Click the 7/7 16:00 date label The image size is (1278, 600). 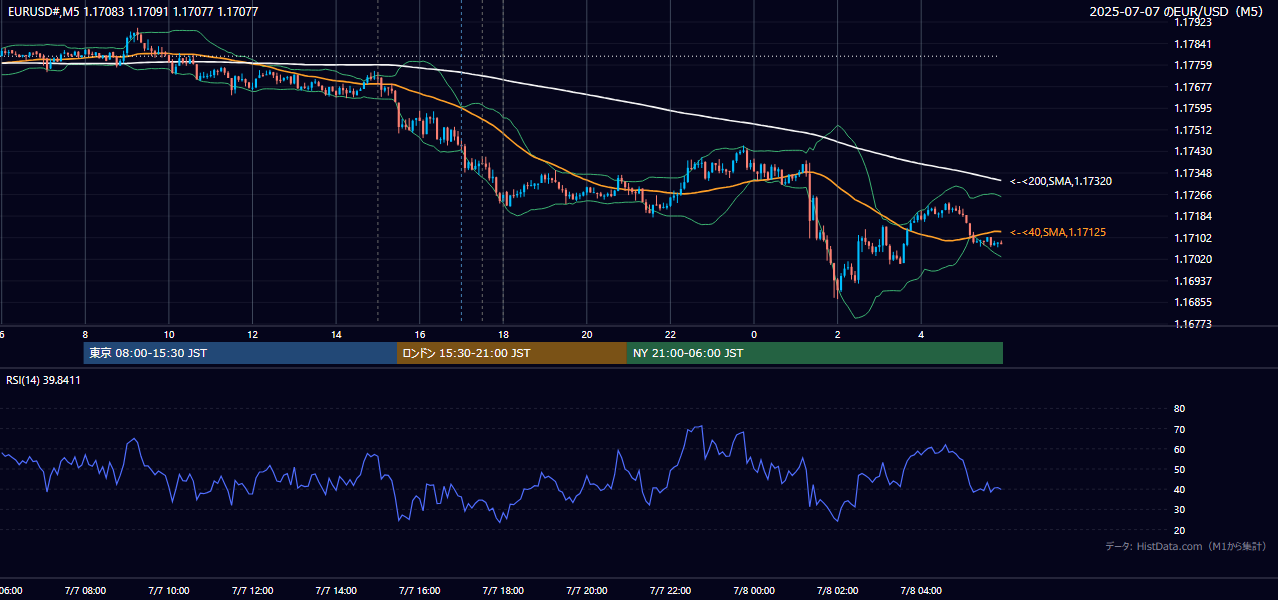click(x=420, y=591)
